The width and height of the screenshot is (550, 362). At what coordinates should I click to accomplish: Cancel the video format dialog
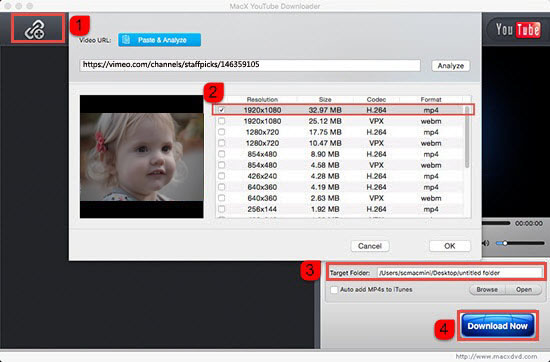click(370, 246)
